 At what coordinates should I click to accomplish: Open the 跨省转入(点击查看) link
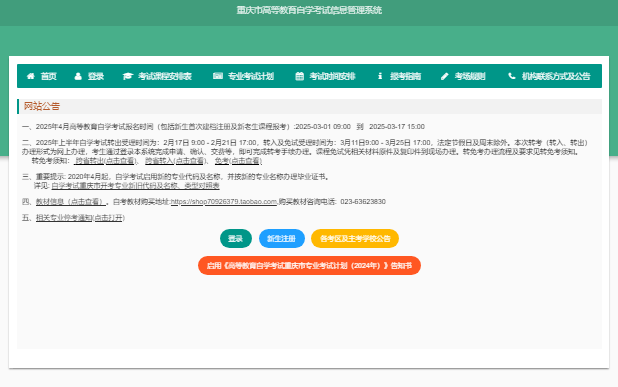(176, 161)
